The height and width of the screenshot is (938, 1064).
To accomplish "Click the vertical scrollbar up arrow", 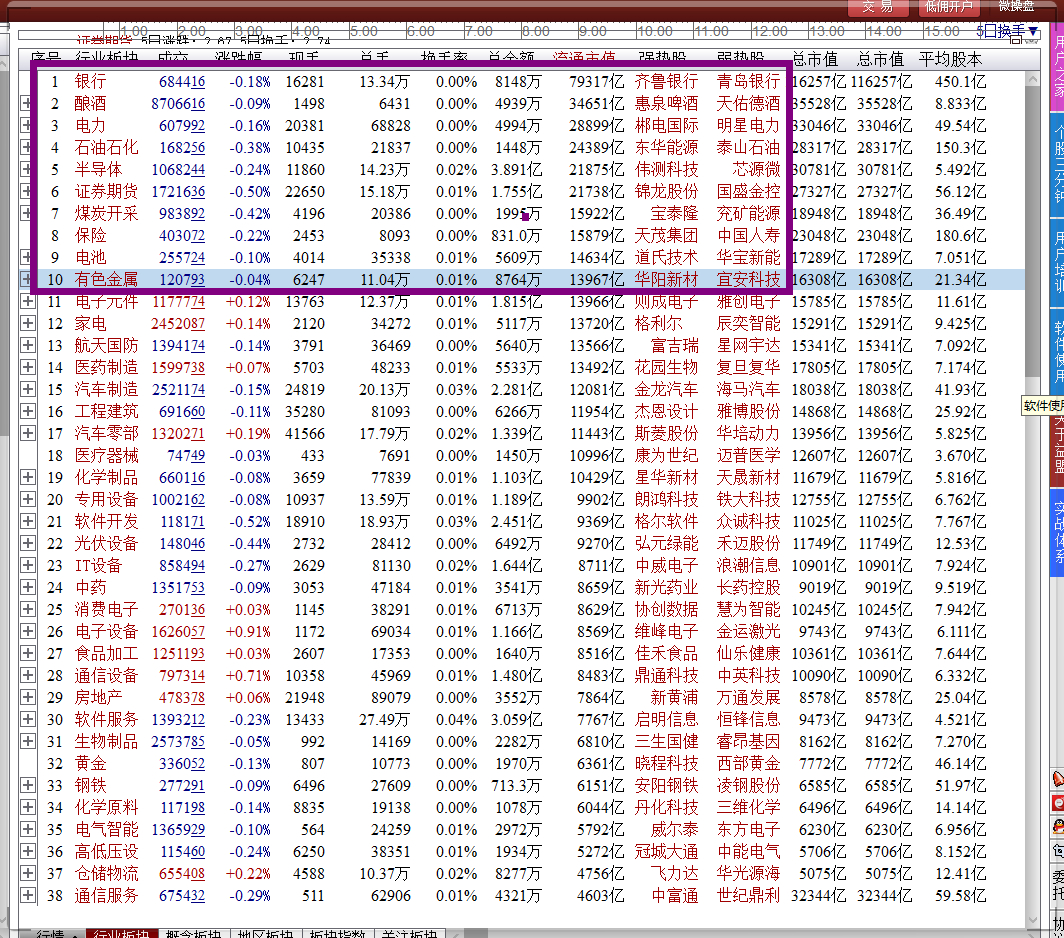I will pyautogui.click(x=1032, y=79).
